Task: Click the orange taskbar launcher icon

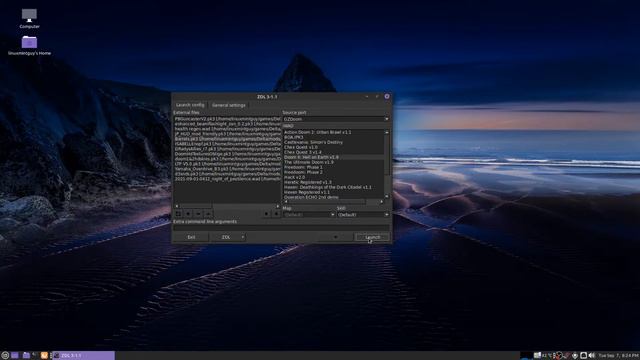Action: coord(44,356)
